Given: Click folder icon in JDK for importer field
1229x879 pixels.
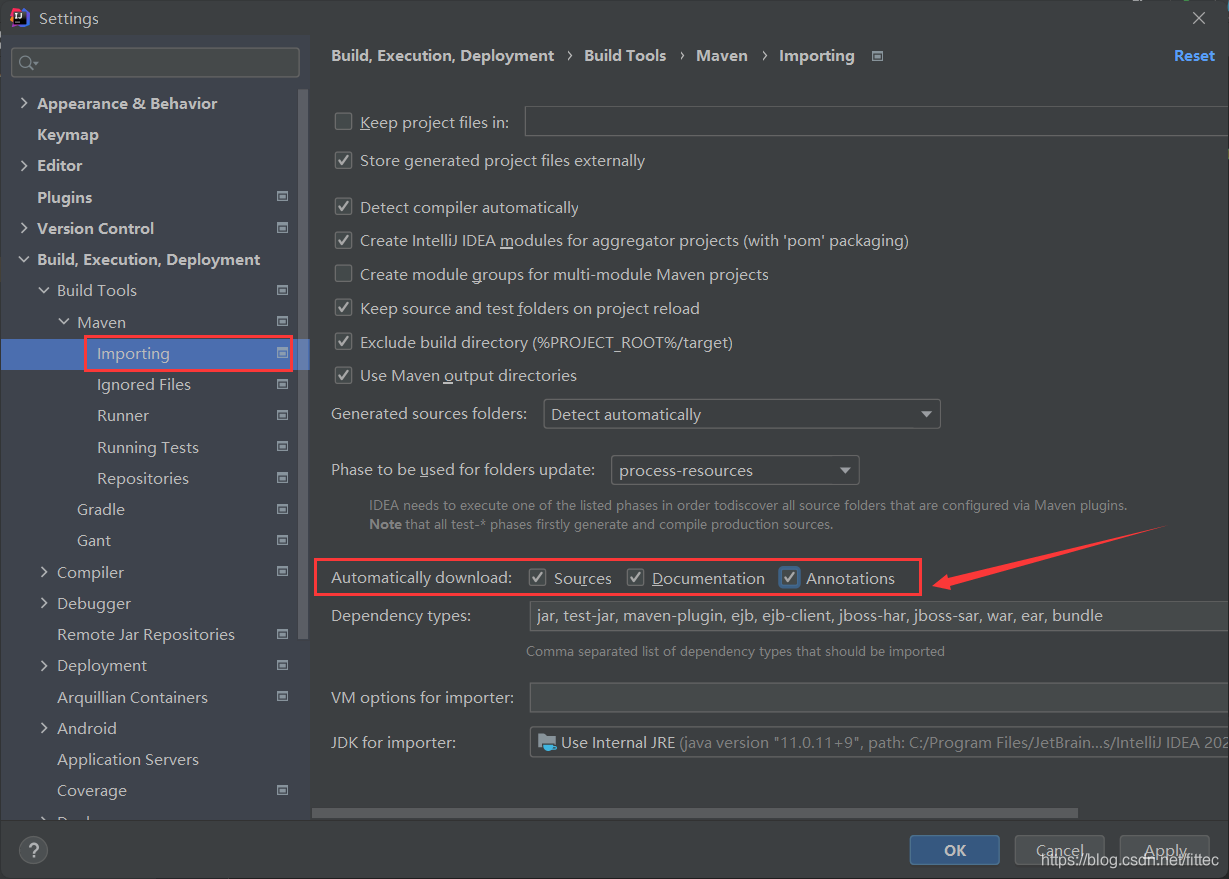Looking at the screenshot, I should [x=547, y=742].
